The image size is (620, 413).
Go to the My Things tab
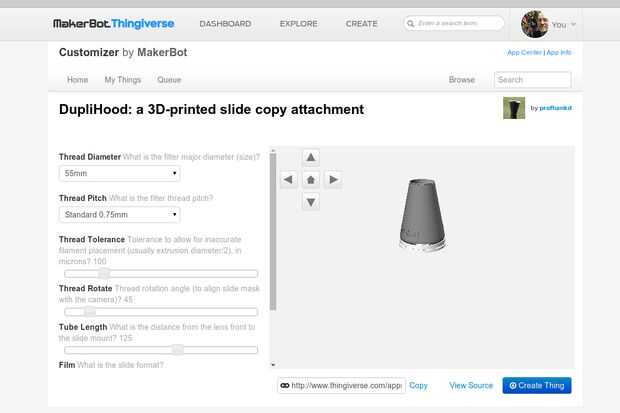(x=123, y=80)
